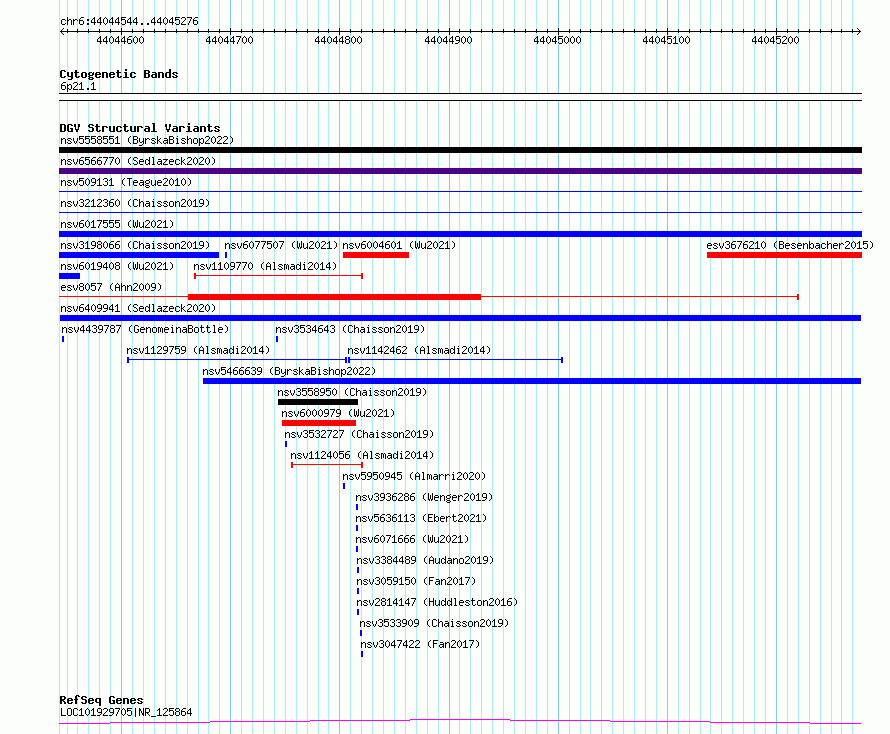Select the nsv6019408 (Wu2021) label
This screenshot has width=890, height=734.
pos(117,266)
